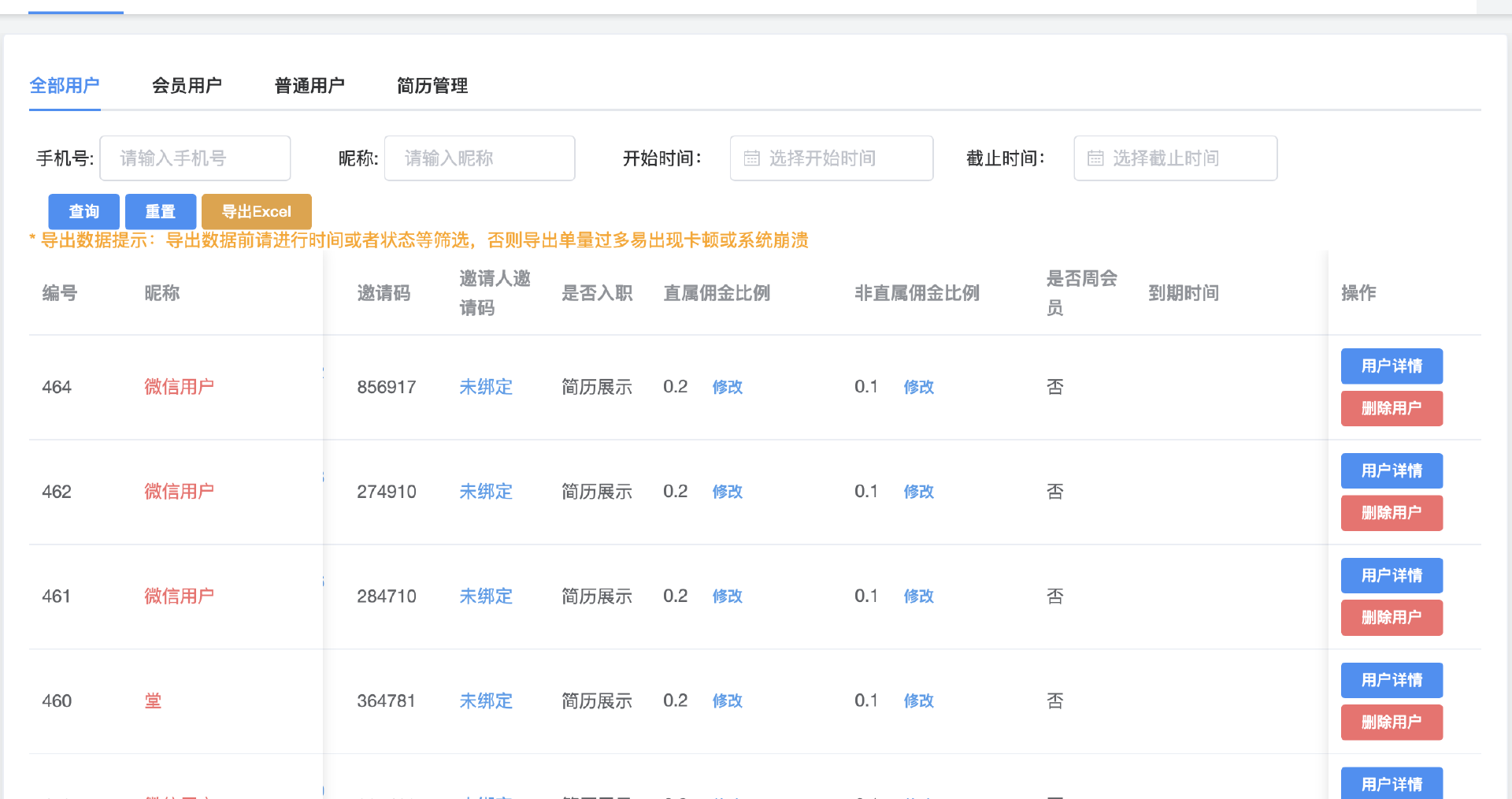Open the start time date picker
The height and width of the screenshot is (799, 1512).
coord(832,158)
